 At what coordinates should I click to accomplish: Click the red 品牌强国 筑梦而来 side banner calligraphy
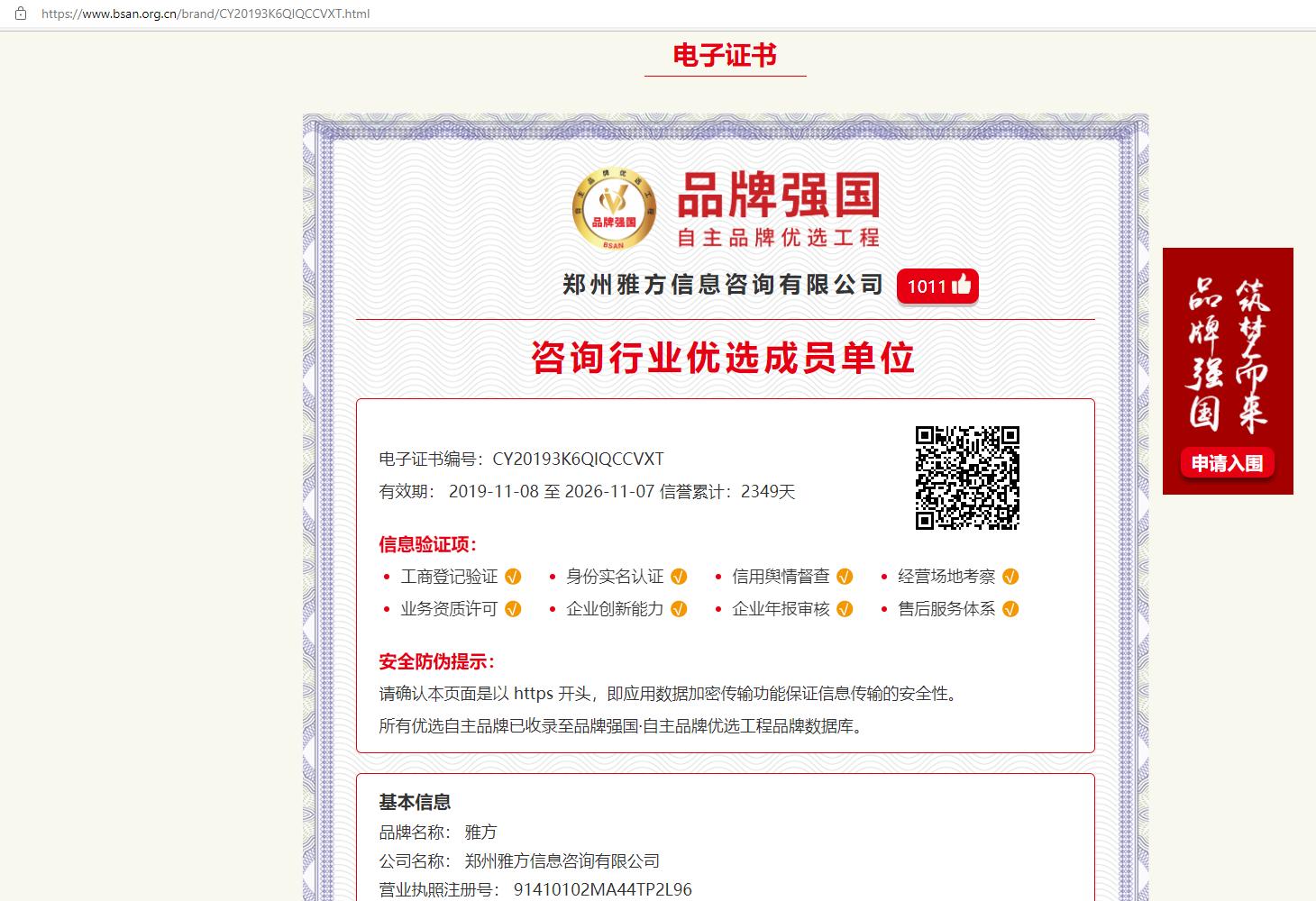[1228, 354]
